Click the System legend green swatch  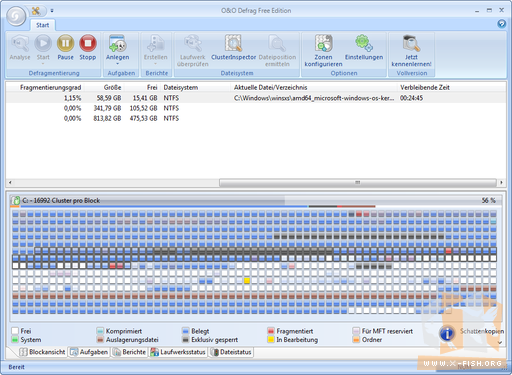click(x=15, y=340)
